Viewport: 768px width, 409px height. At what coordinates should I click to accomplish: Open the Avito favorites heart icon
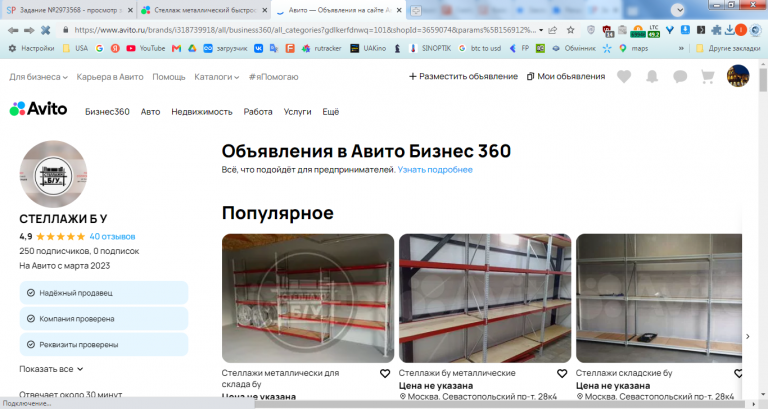(x=624, y=76)
